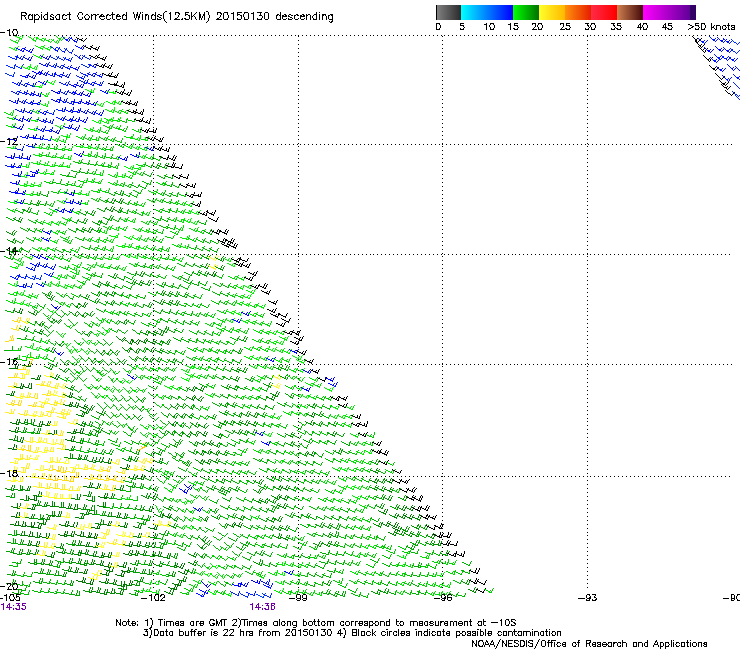Click the magenta 40–45 knots legend segment
Viewport: 740px width, 650px height.
(x=656, y=12)
